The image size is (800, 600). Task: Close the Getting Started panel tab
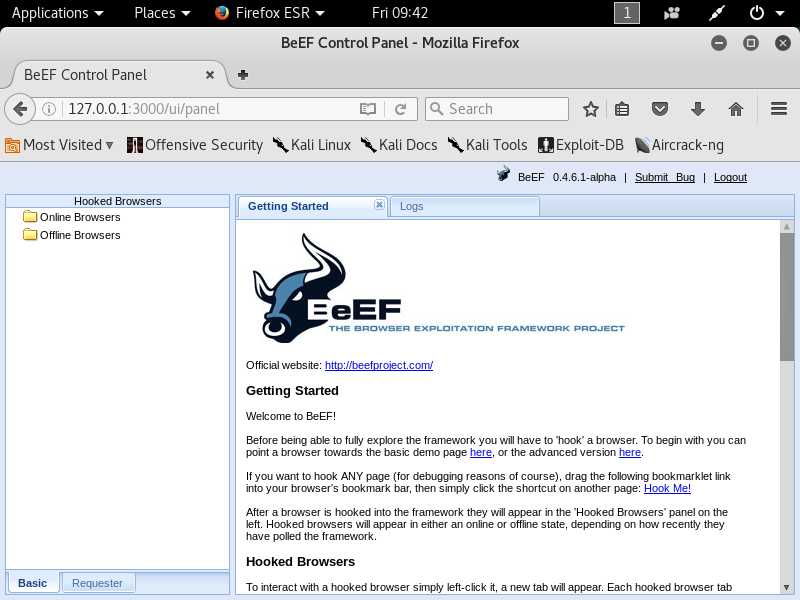click(x=379, y=205)
